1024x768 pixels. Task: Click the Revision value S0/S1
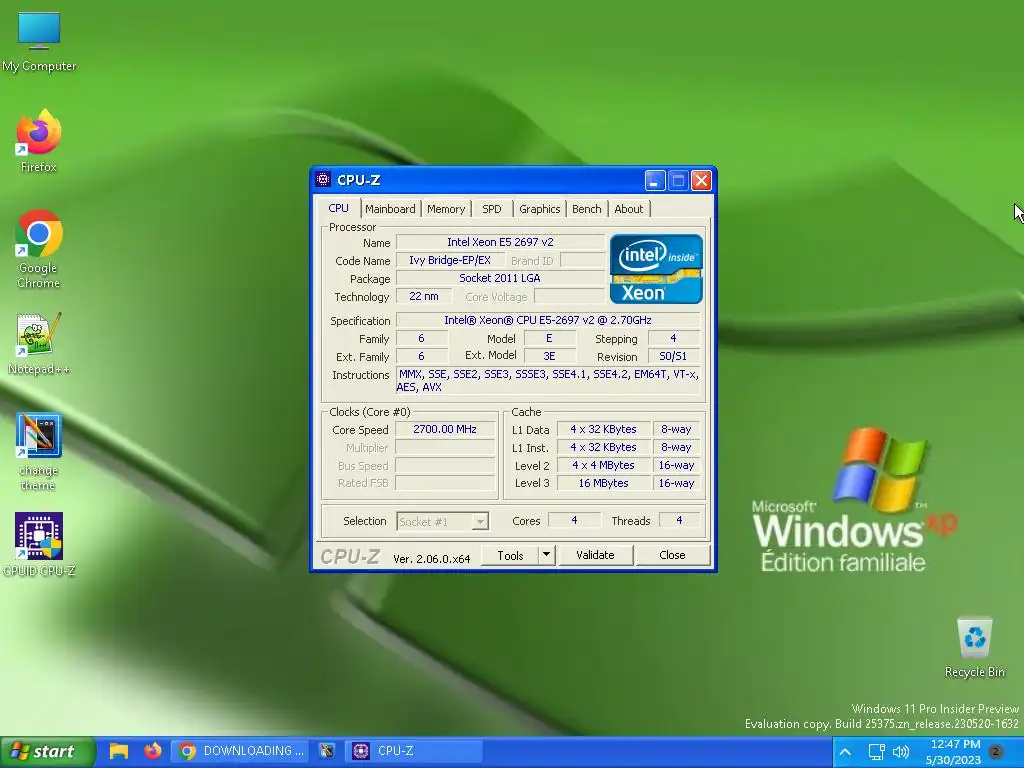click(673, 356)
